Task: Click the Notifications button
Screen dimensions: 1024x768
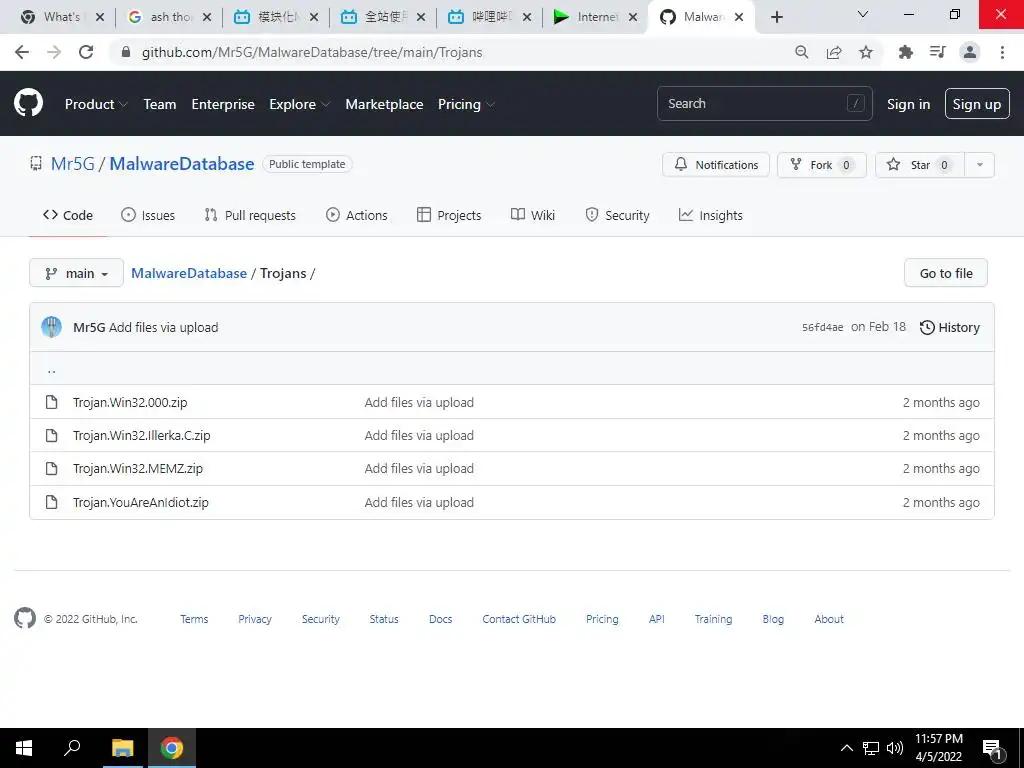Action: pyautogui.click(x=716, y=165)
